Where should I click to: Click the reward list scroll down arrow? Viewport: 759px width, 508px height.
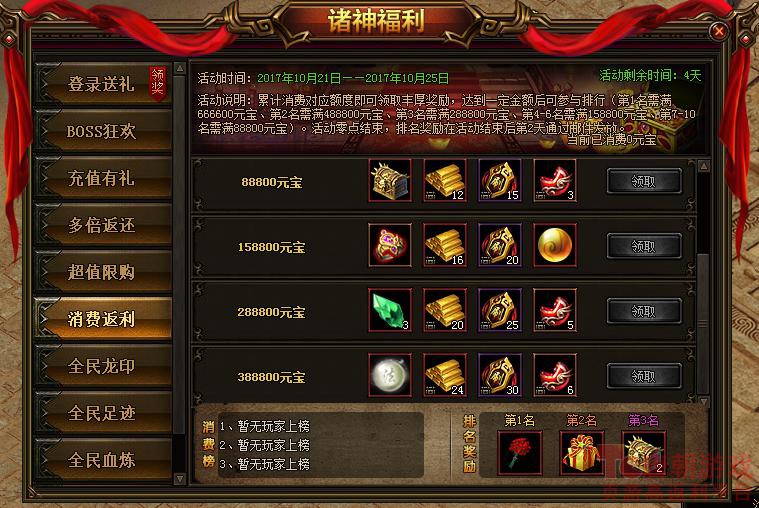point(704,401)
